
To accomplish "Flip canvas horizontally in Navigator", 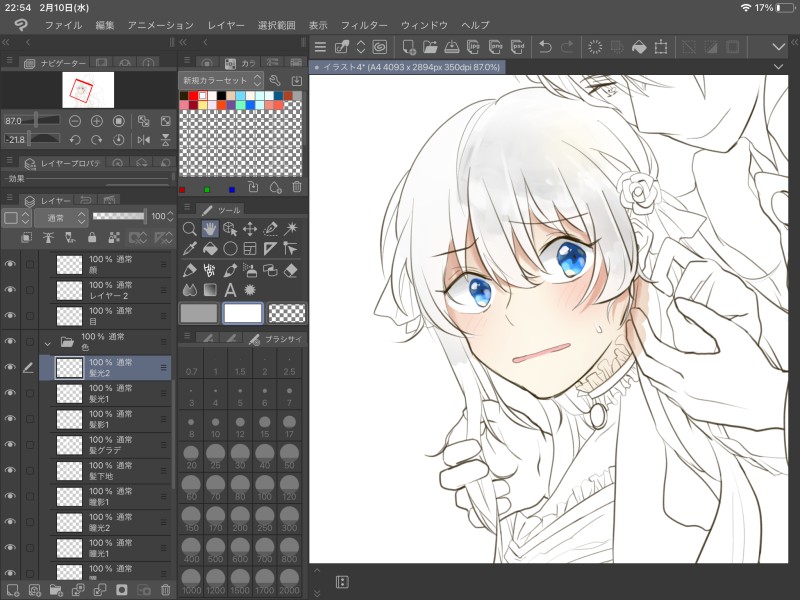I will click(x=144, y=140).
